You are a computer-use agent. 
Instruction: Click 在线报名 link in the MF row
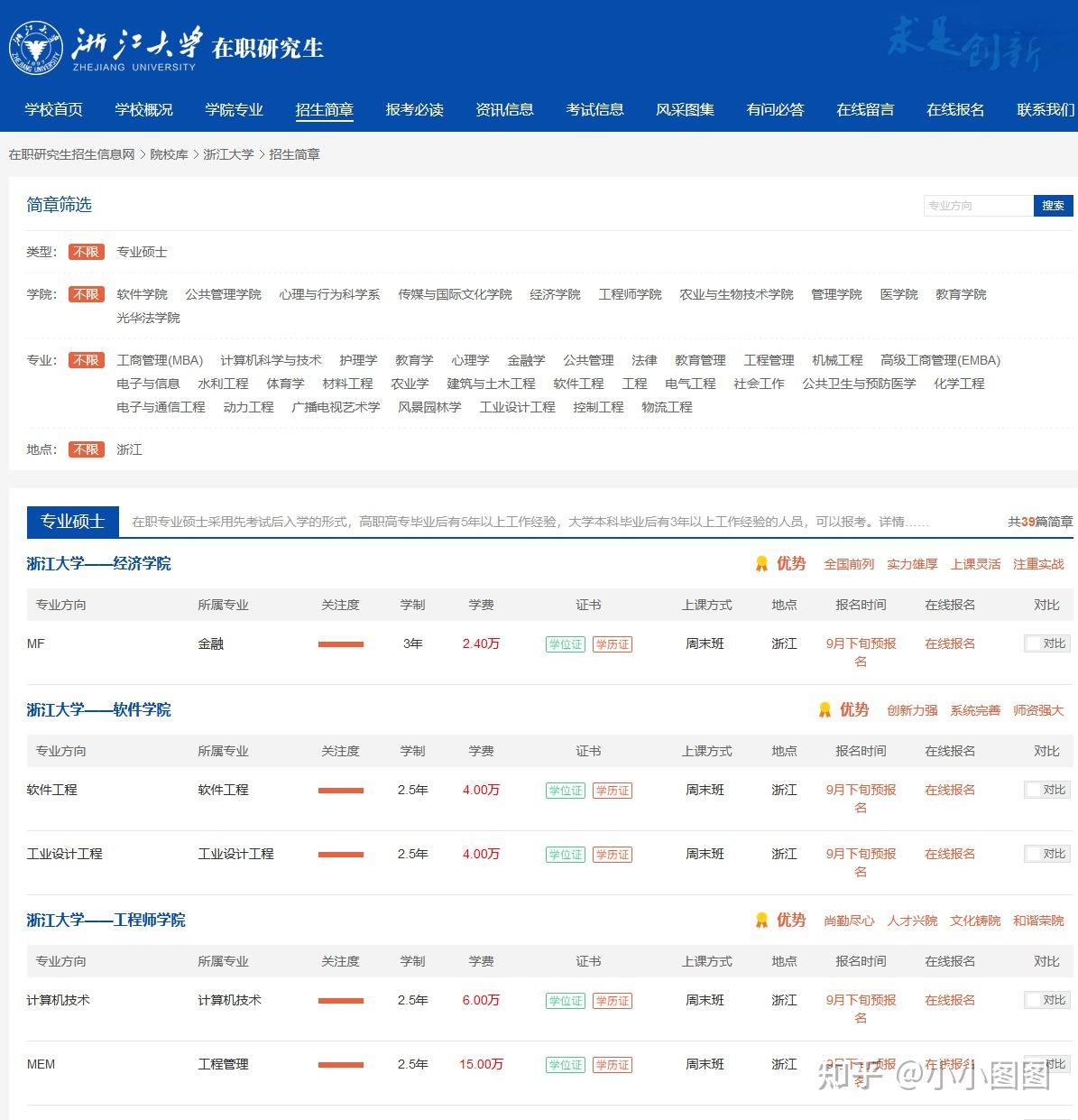point(950,643)
